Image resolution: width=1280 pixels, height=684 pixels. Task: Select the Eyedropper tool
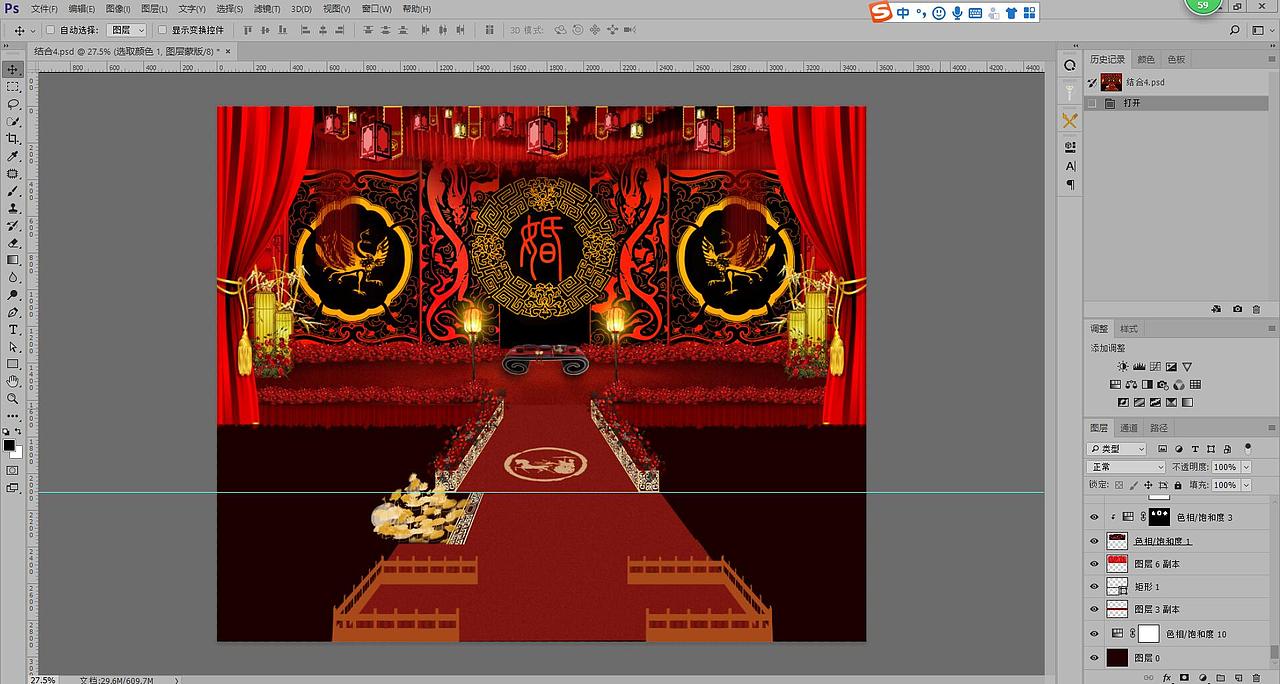[13, 156]
